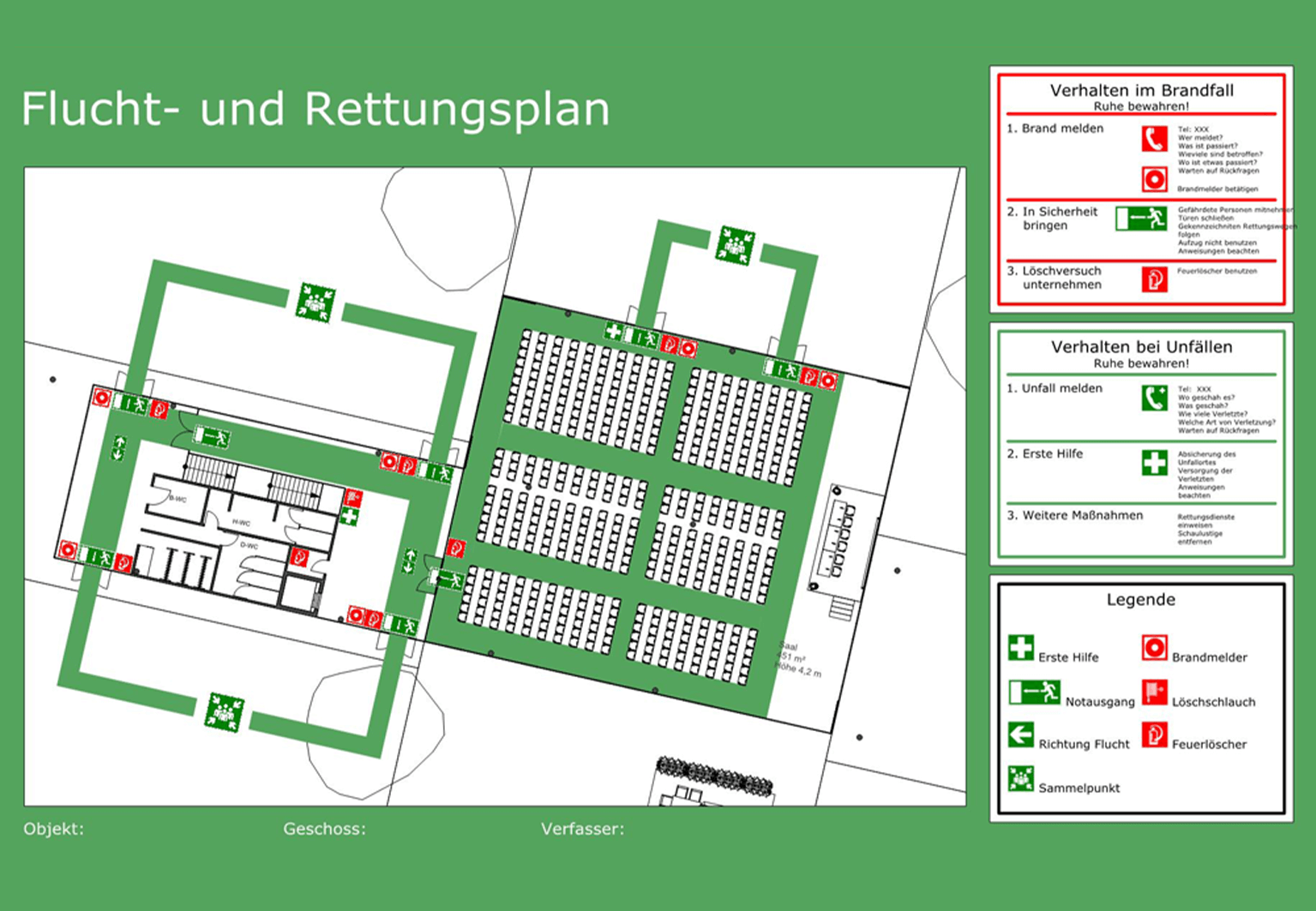
Task: Select the Notausgang sign in the Legende
Action: 1034,692
